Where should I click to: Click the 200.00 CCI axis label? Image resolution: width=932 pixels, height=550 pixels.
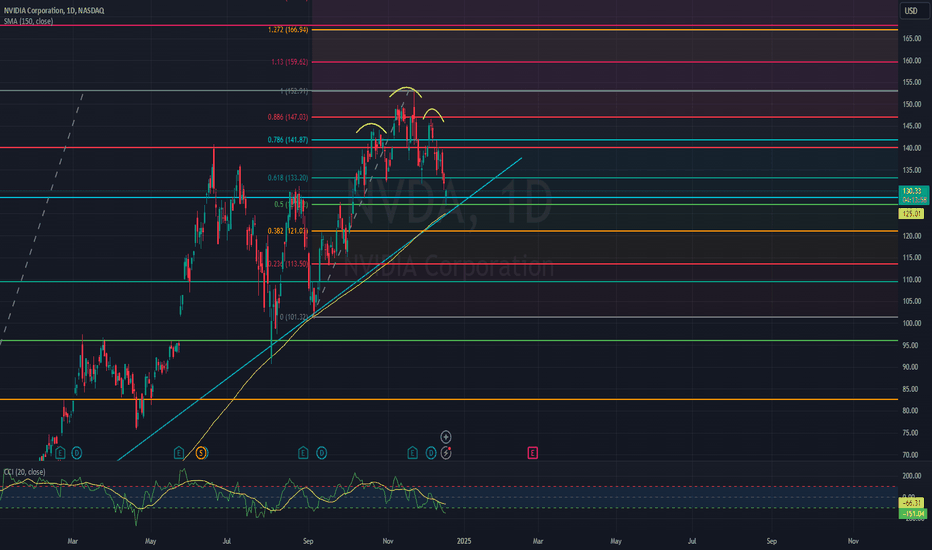coord(911,476)
